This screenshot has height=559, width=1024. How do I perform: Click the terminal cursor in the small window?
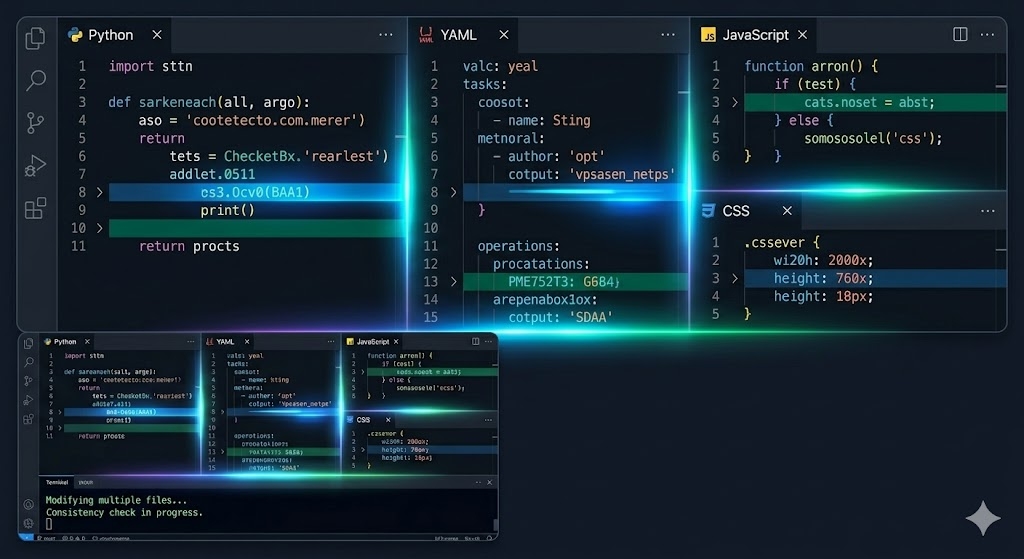click(x=48, y=524)
